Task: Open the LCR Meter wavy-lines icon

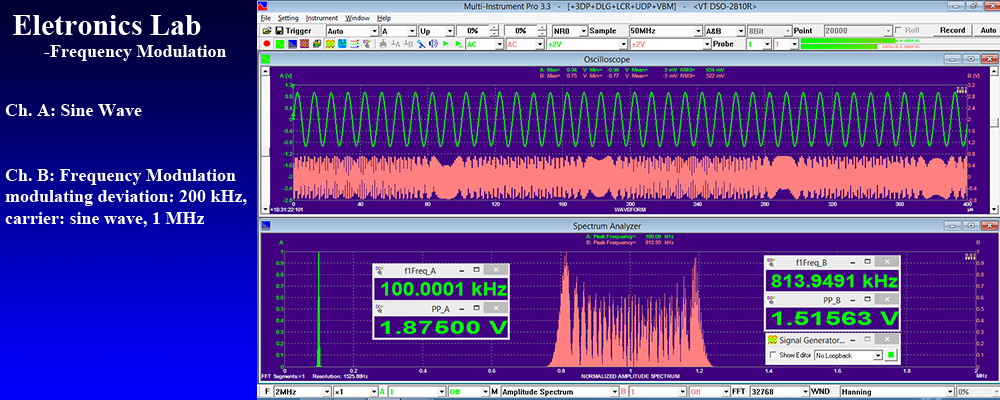Action: point(355,44)
